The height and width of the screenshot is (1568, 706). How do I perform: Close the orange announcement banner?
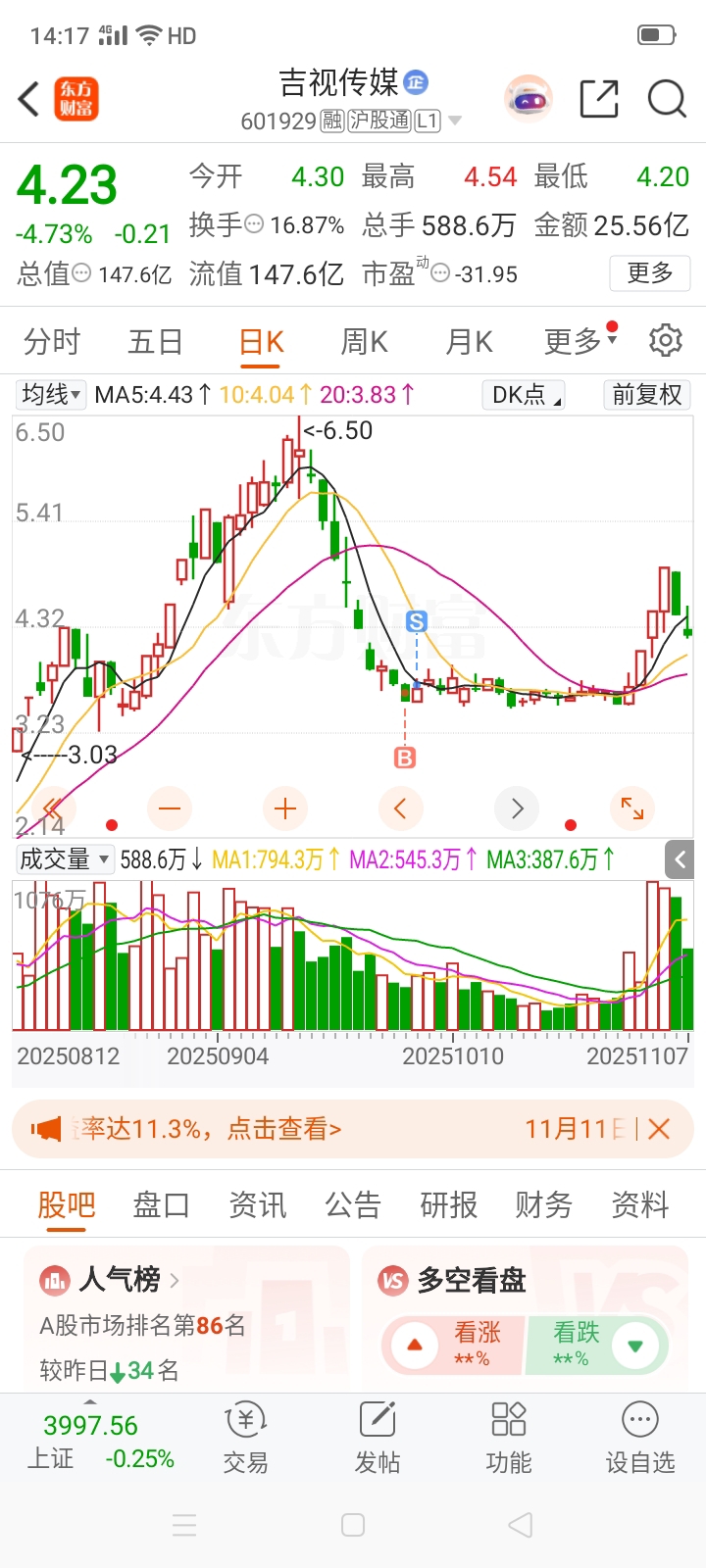click(659, 1129)
